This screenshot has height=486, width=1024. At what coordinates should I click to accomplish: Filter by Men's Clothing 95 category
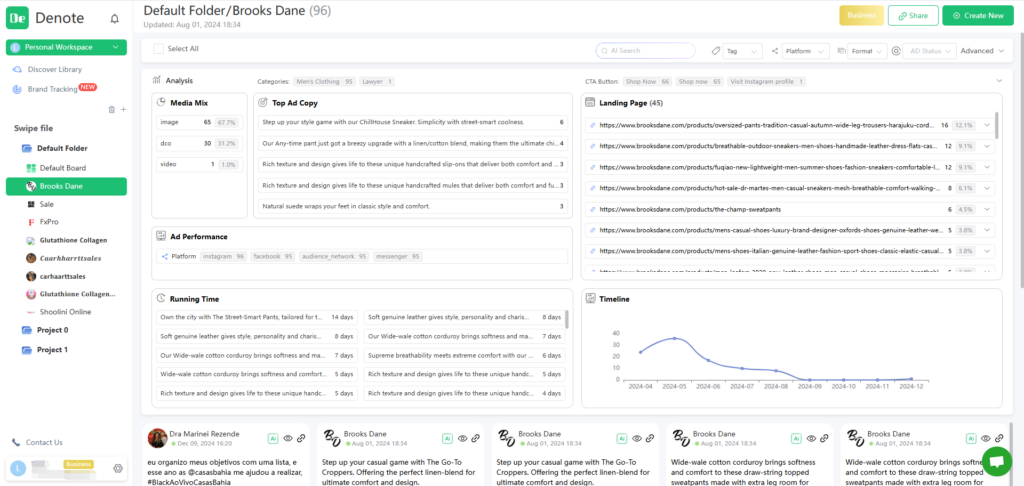click(325, 82)
